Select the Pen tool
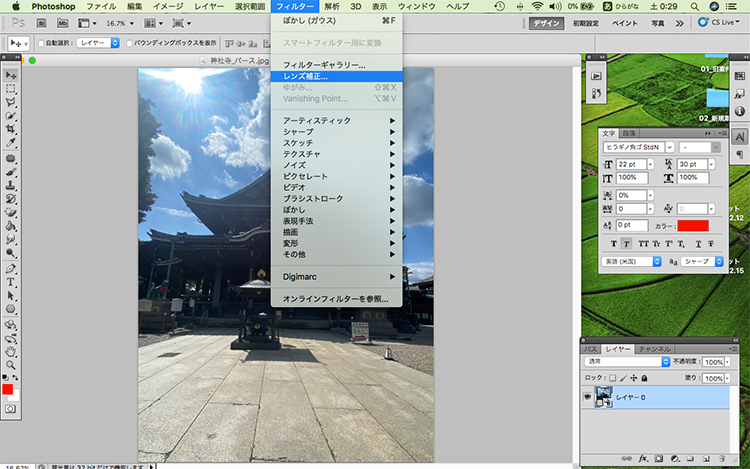Viewport: 750px width, 469px height. [11, 269]
